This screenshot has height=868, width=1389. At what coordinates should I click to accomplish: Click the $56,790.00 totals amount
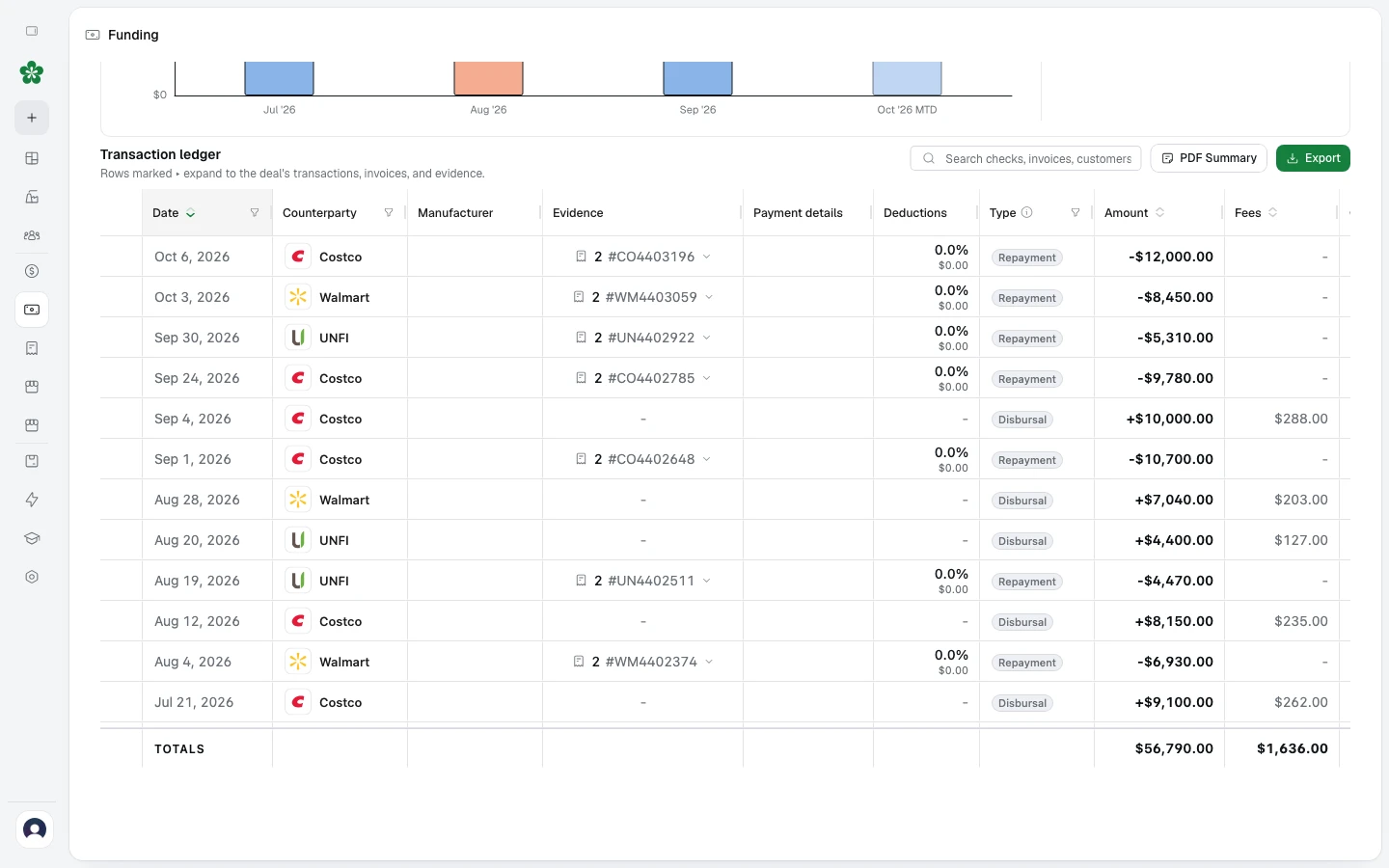(1174, 748)
